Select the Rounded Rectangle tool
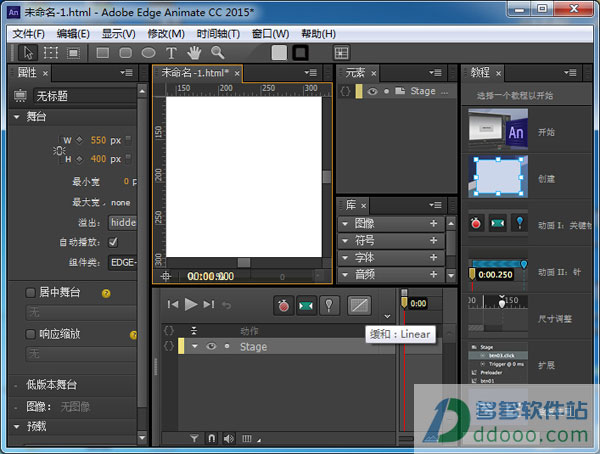600x454 pixels. click(126, 53)
